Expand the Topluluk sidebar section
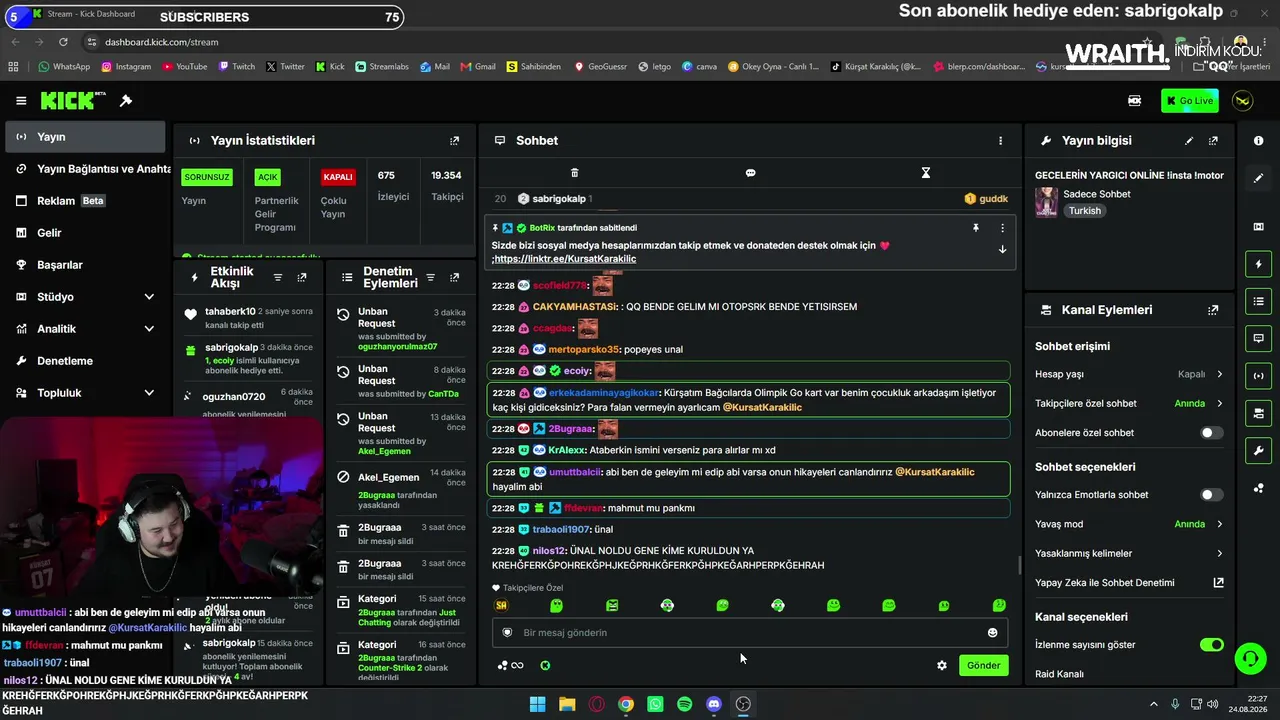This screenshot has width=1280, height=720. (x=149, y=393)
